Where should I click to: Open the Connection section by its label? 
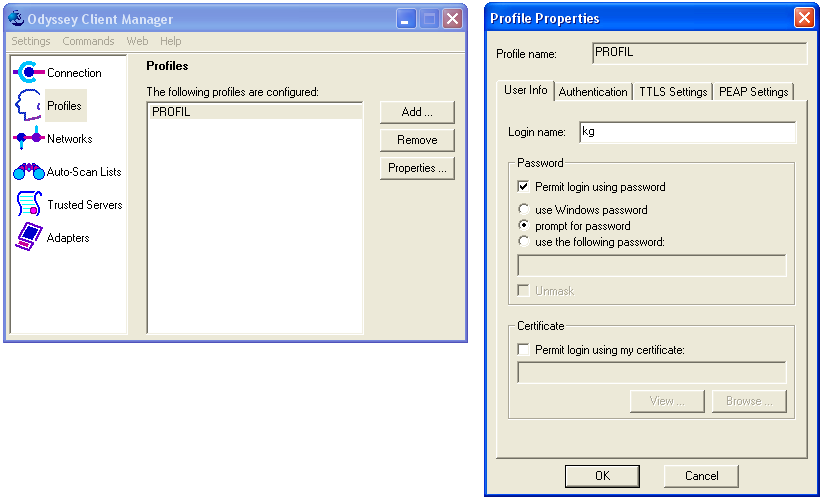[x=74, y=73]
